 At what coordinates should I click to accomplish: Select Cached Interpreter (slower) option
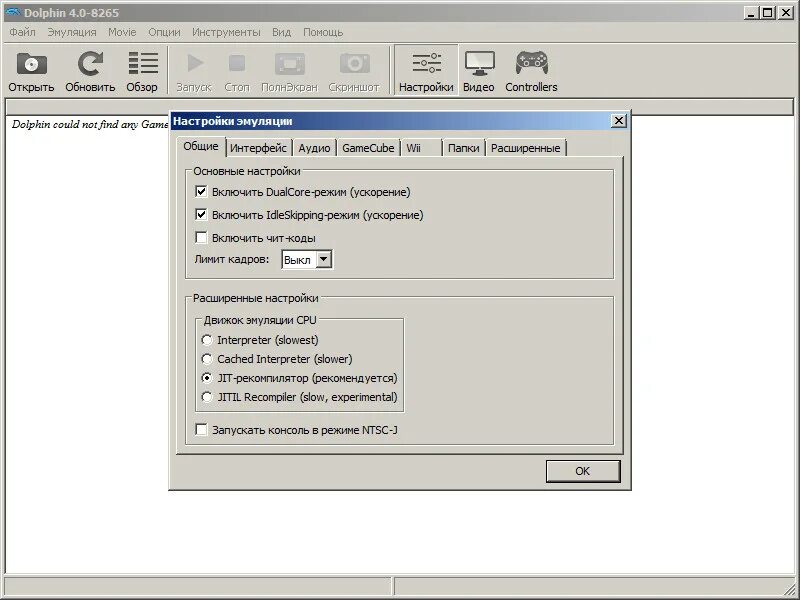(x=207, y=359)
